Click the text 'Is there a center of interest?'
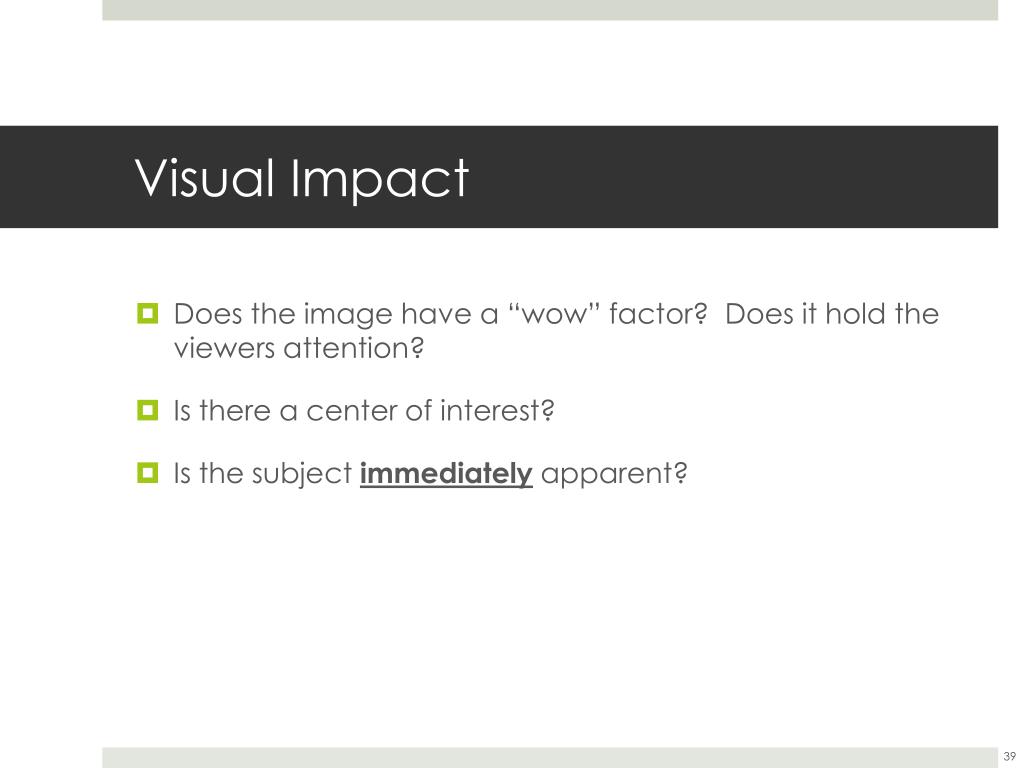 pos(364,411)
